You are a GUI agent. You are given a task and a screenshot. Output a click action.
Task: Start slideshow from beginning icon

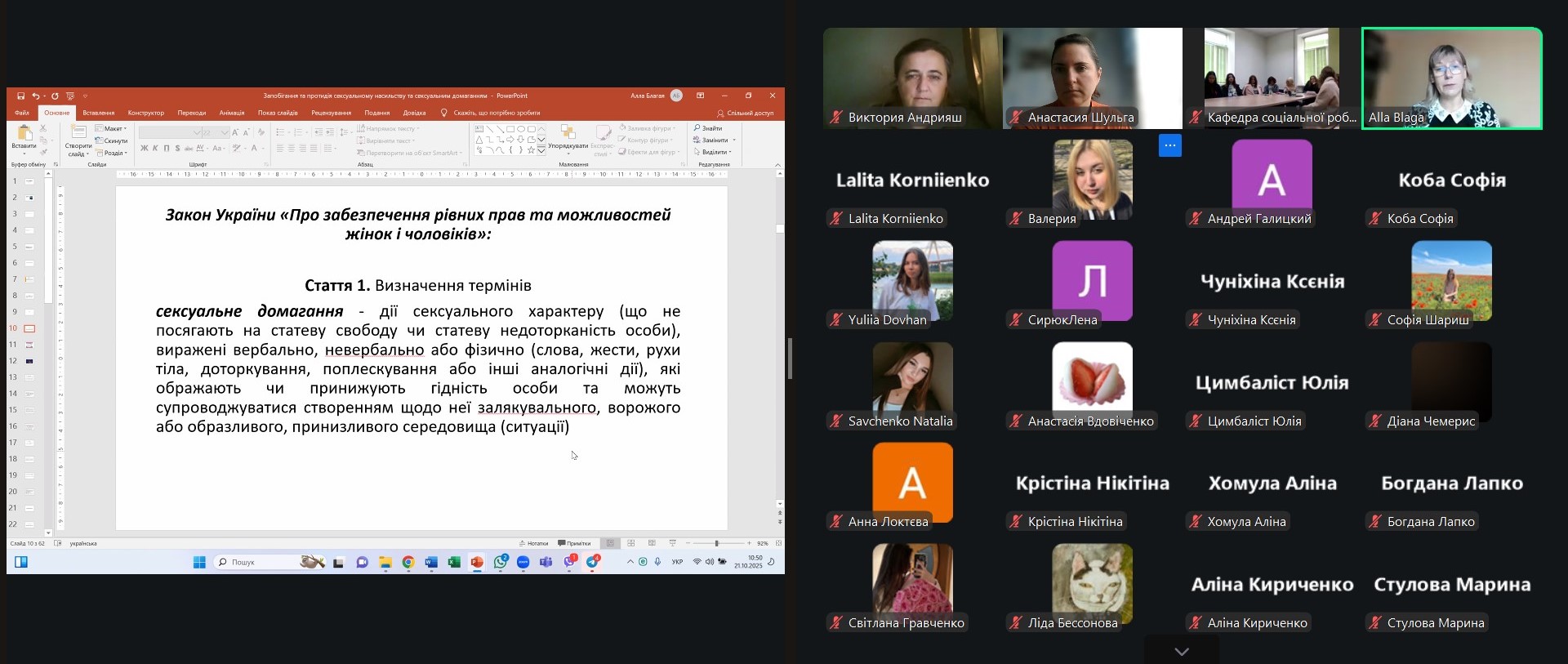coord(70,96)
